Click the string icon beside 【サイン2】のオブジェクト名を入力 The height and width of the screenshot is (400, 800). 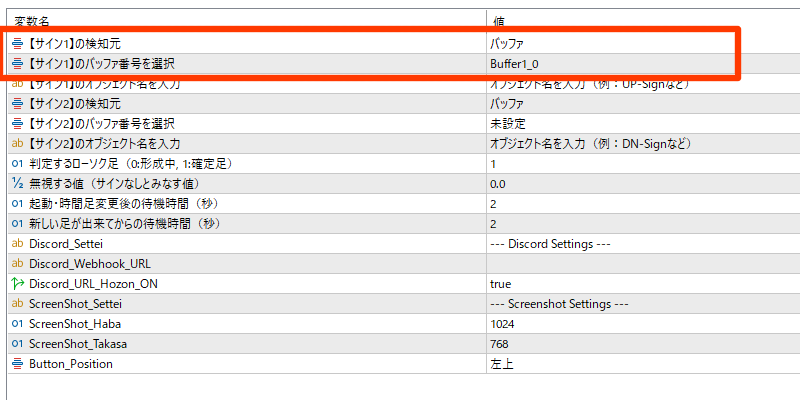(17, 144)
